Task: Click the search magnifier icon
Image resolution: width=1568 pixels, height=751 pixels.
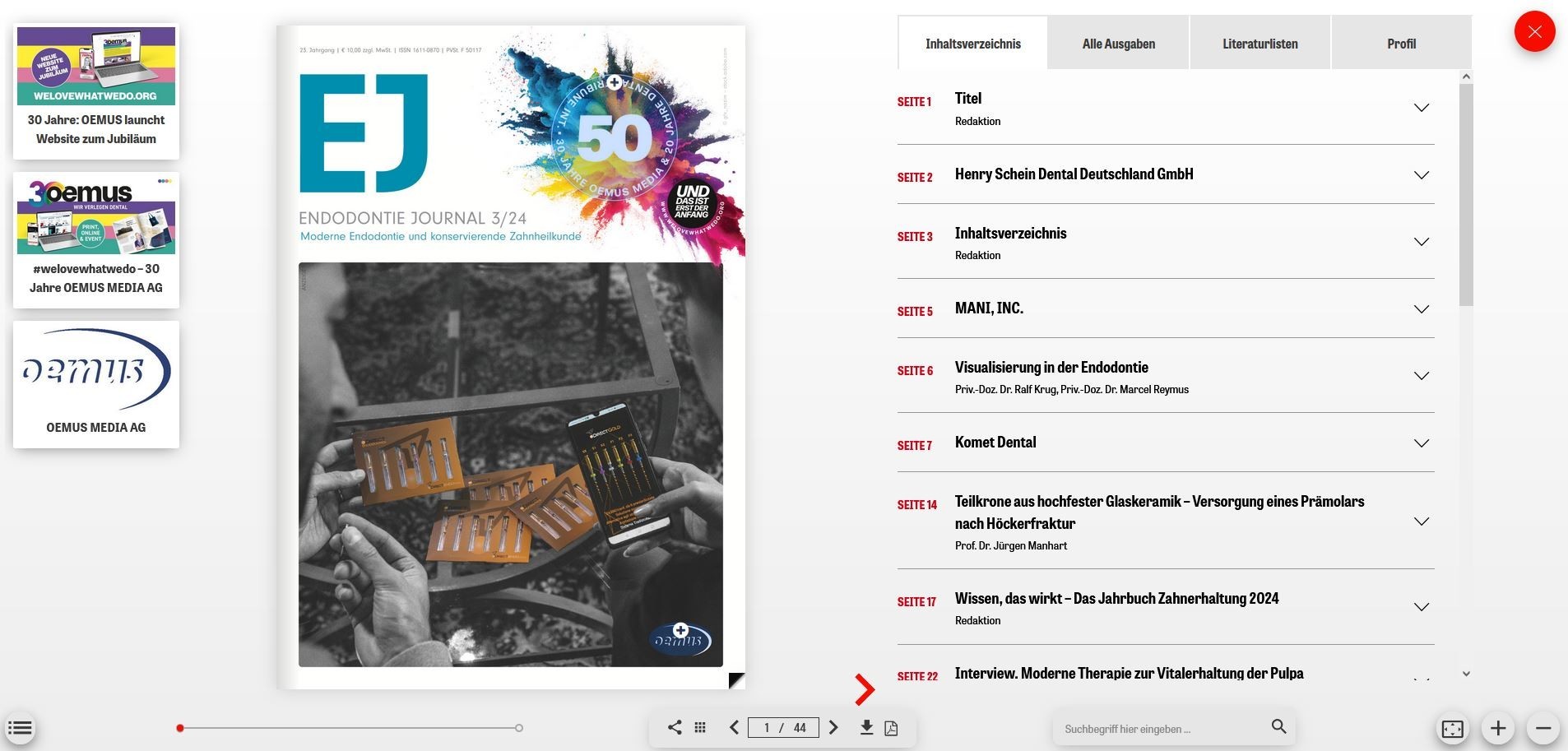Action: pos(1278,726)
